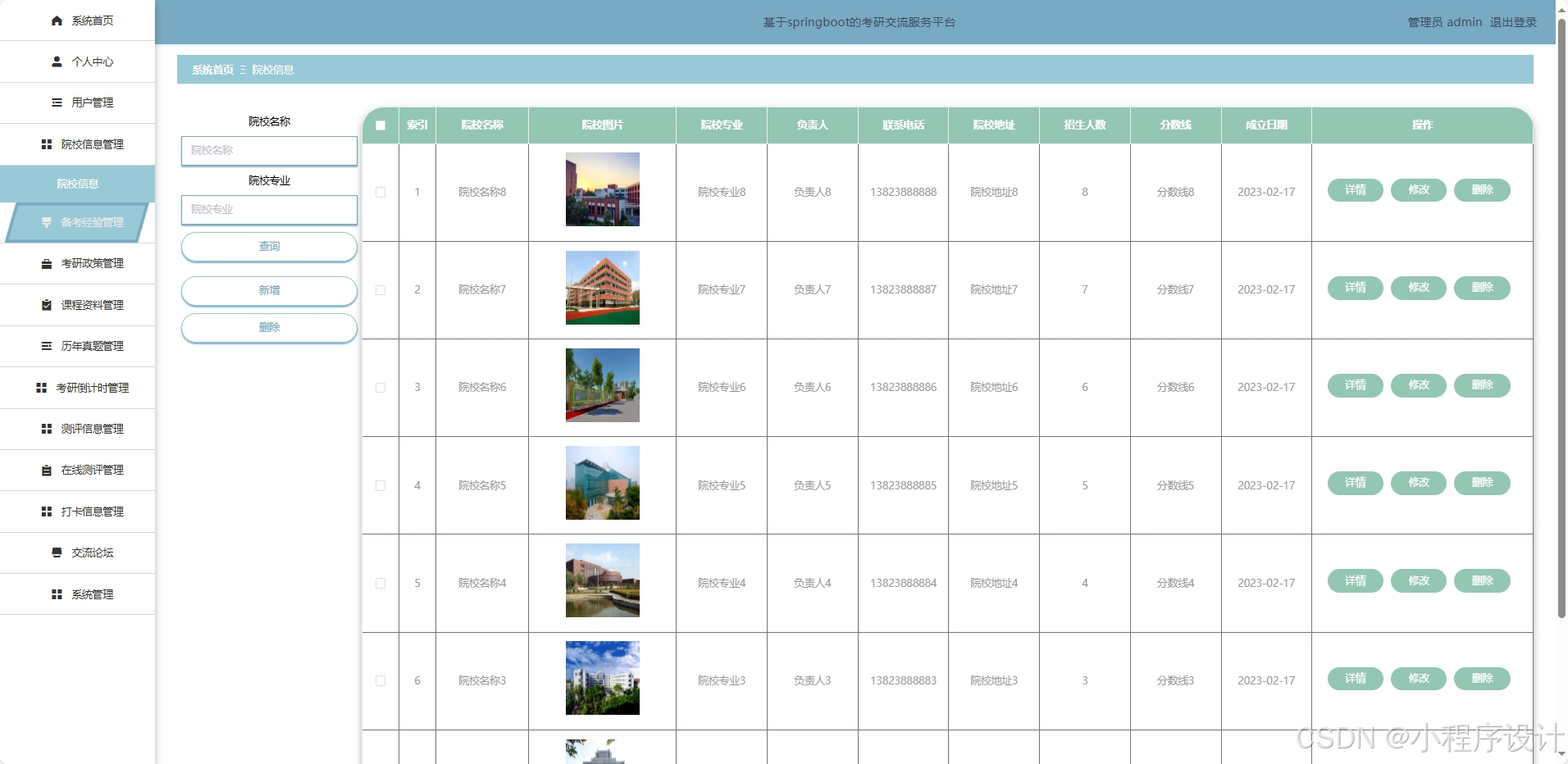
Task: Click the person icon beside 个人中心
Action: pos(57,61)
